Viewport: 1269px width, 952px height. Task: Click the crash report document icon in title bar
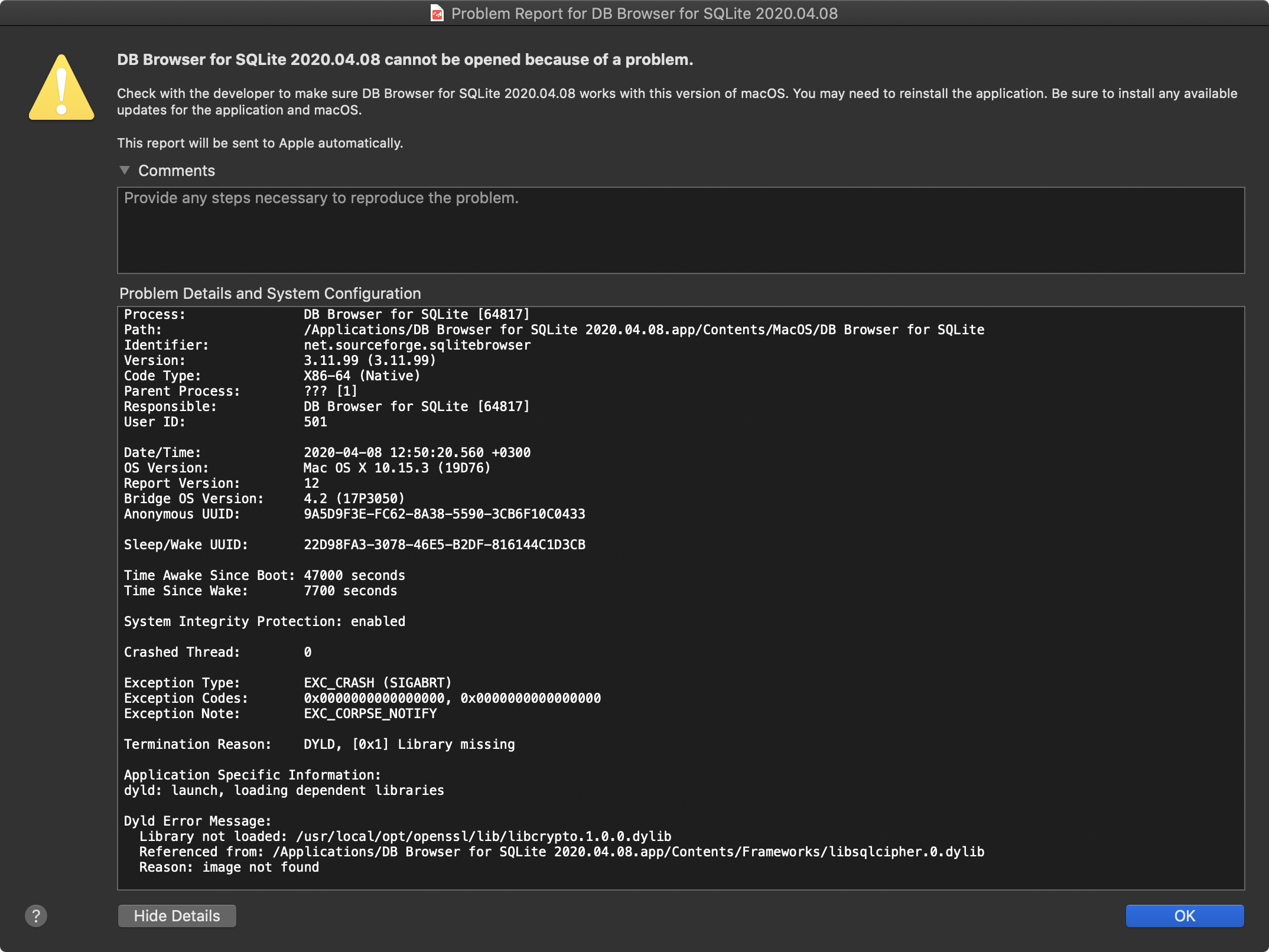pos(437,13)
